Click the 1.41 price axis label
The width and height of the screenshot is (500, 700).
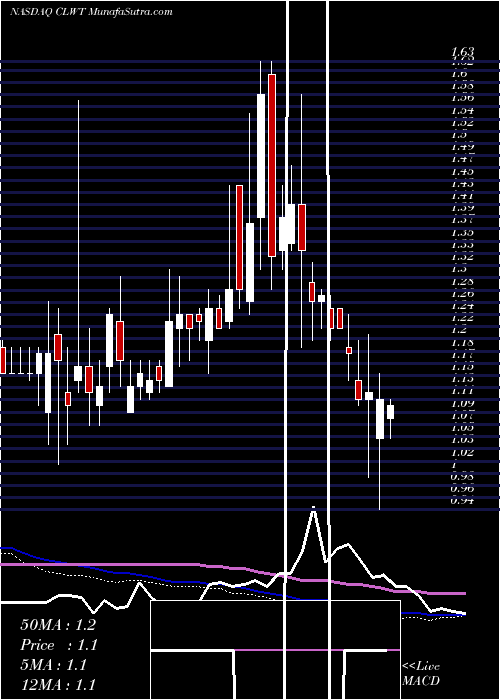click(462, 196)
